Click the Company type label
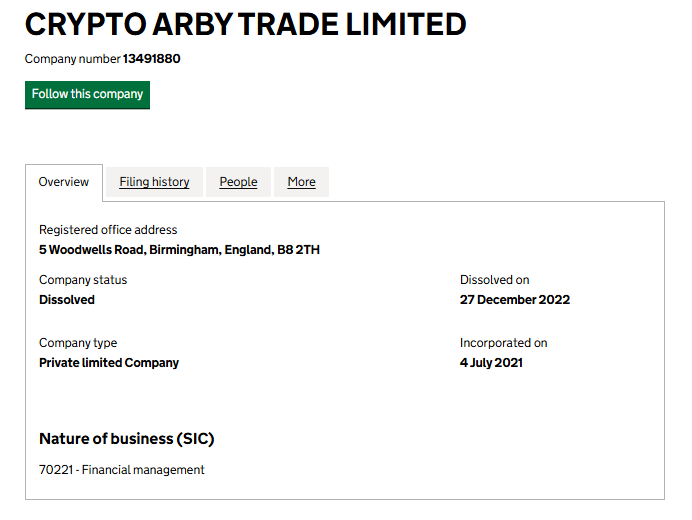692x520 pixels. [78, 343]
